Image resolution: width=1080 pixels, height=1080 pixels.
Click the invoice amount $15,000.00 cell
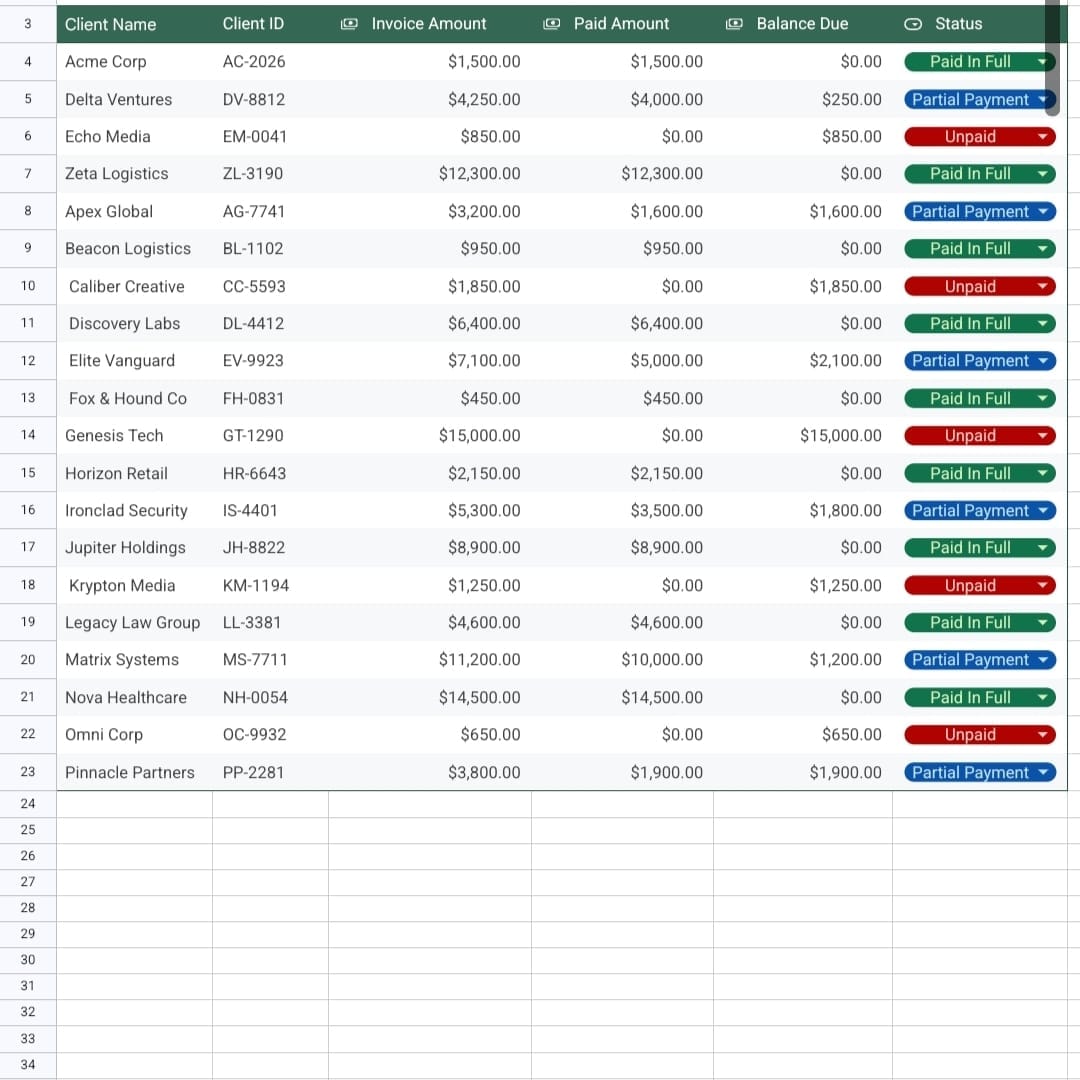click(430, 435)
